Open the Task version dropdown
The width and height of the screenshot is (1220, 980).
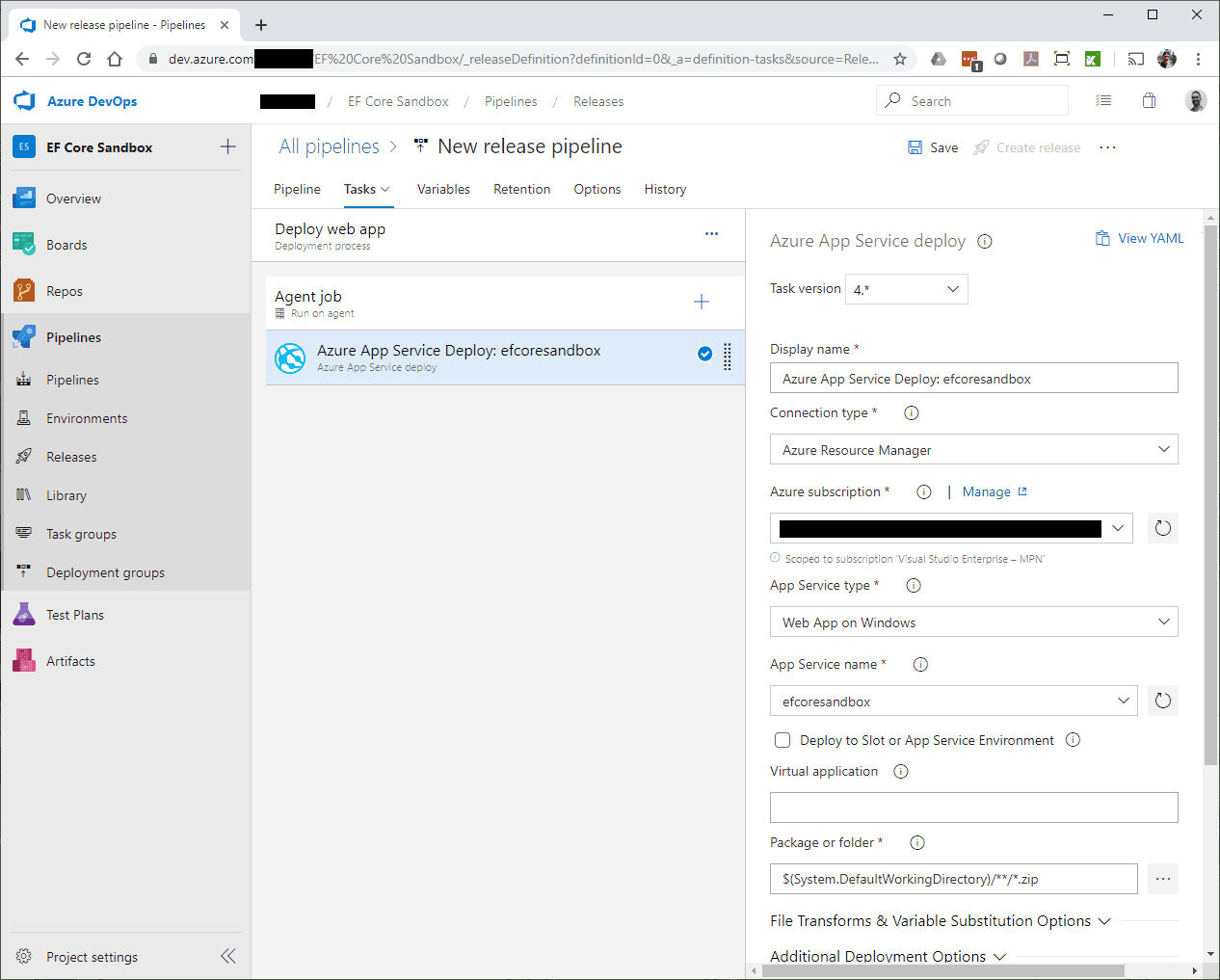point(906,289)
